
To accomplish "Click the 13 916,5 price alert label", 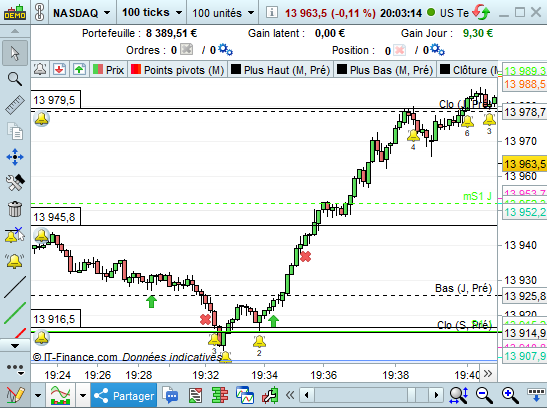I will [x=56, y=319].
